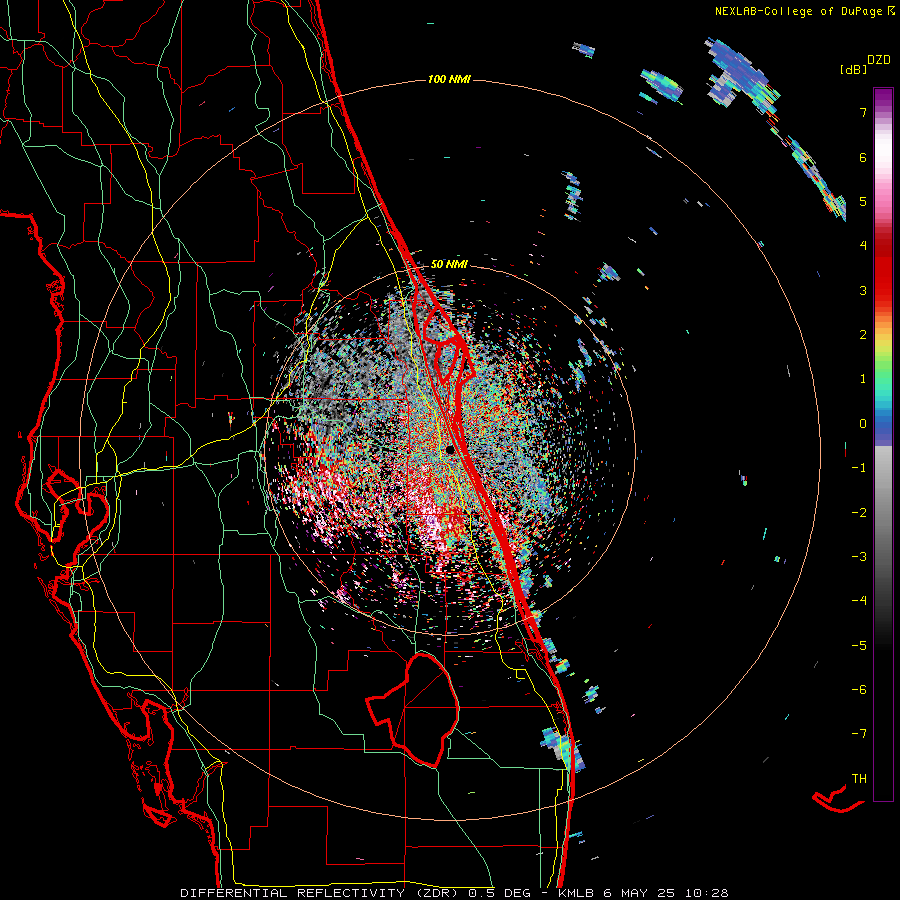
Task: Click the 7 value on color scale
Action: click(x=863, y=112)
